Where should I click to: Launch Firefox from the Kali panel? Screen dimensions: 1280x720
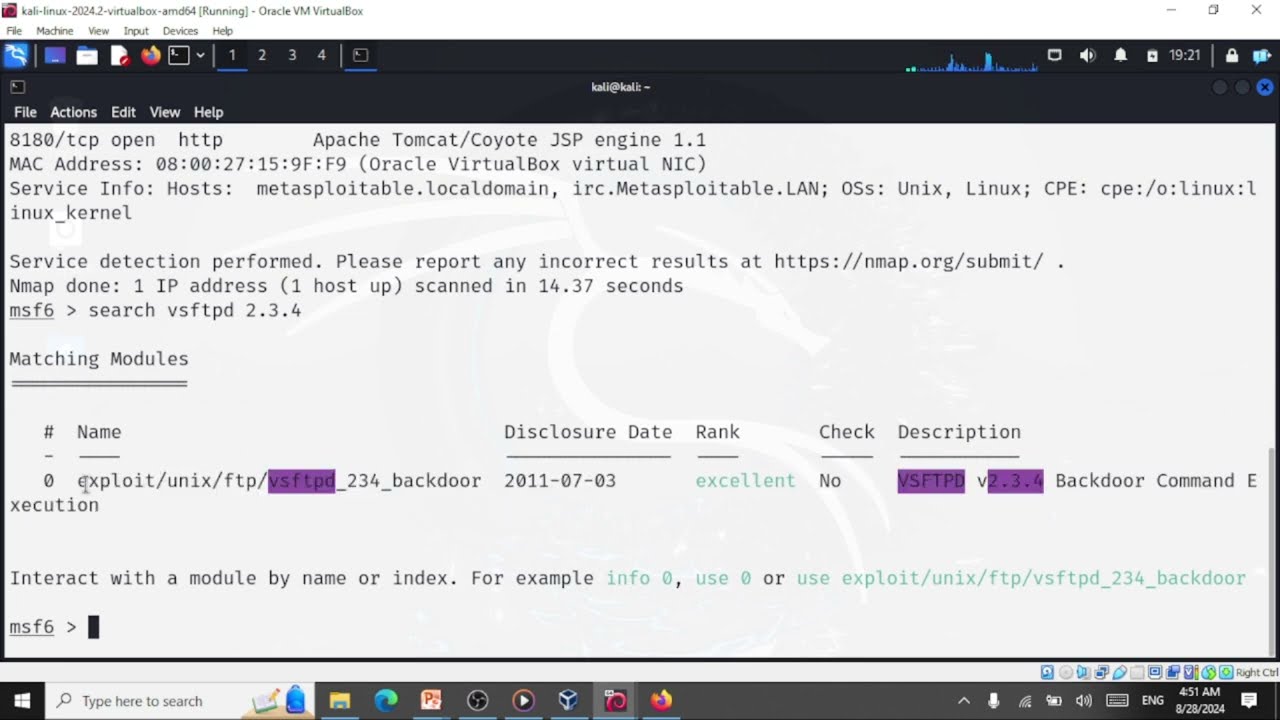150,55
